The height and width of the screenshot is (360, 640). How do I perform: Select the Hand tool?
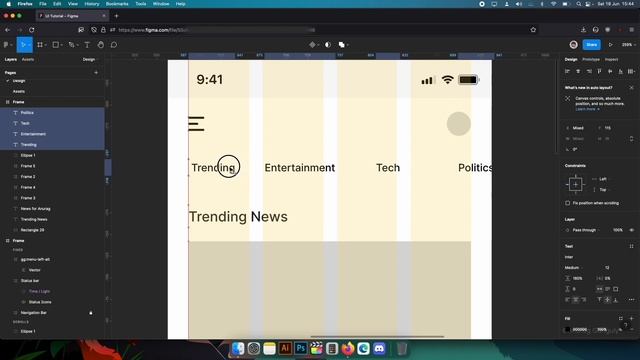point(100,45)
